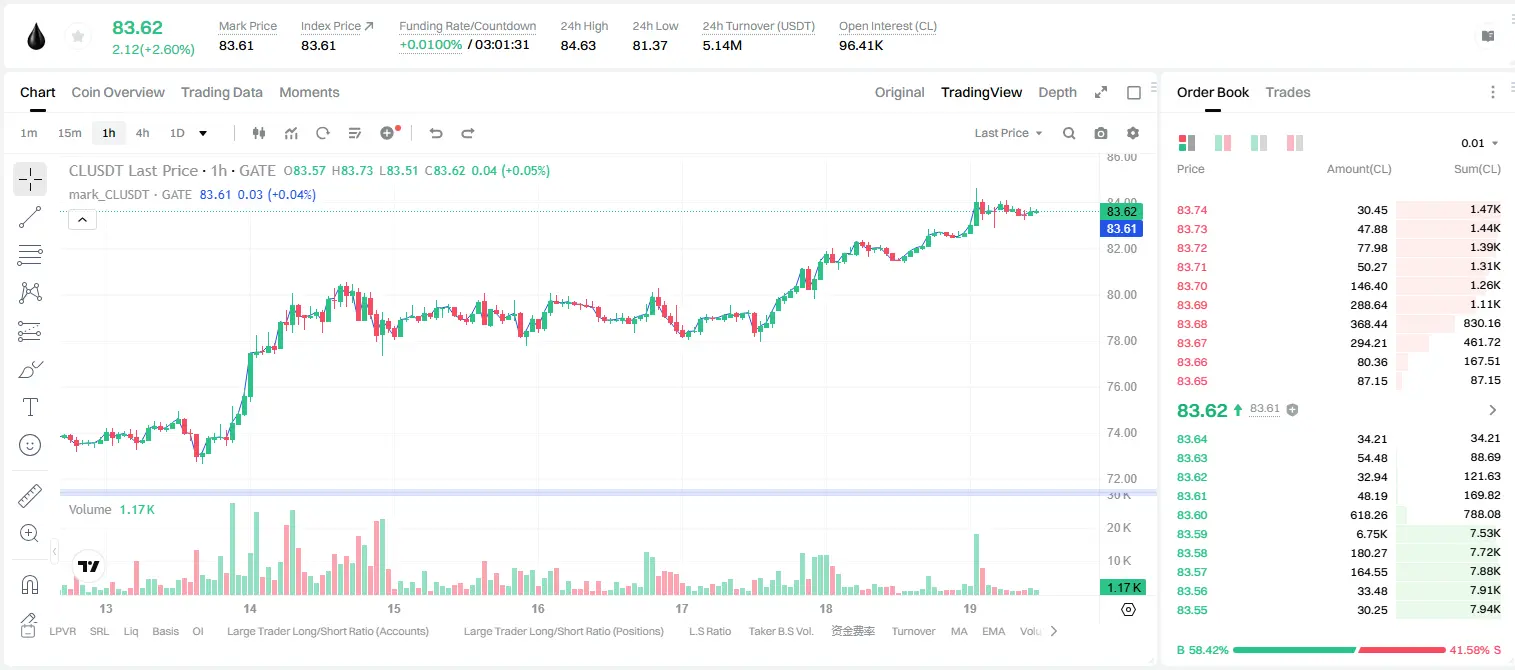The image size is (1515, 670).
Task: Open the Coin Overview tab
Action: coord(118,92)
